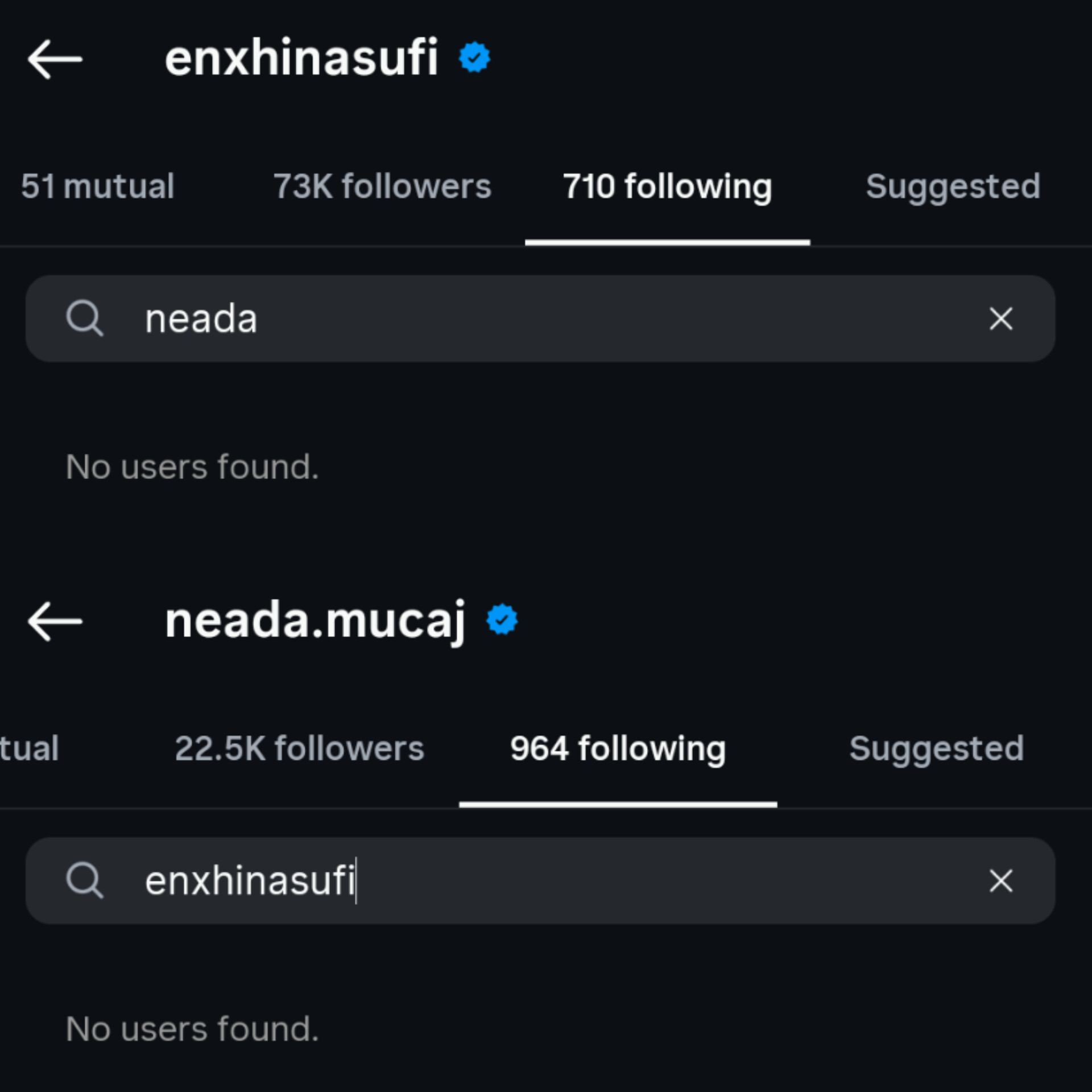Show the partially hidden mutual tab for neada.mucaj
This screenshot has width=1092, height=1092.
point(28,748)
